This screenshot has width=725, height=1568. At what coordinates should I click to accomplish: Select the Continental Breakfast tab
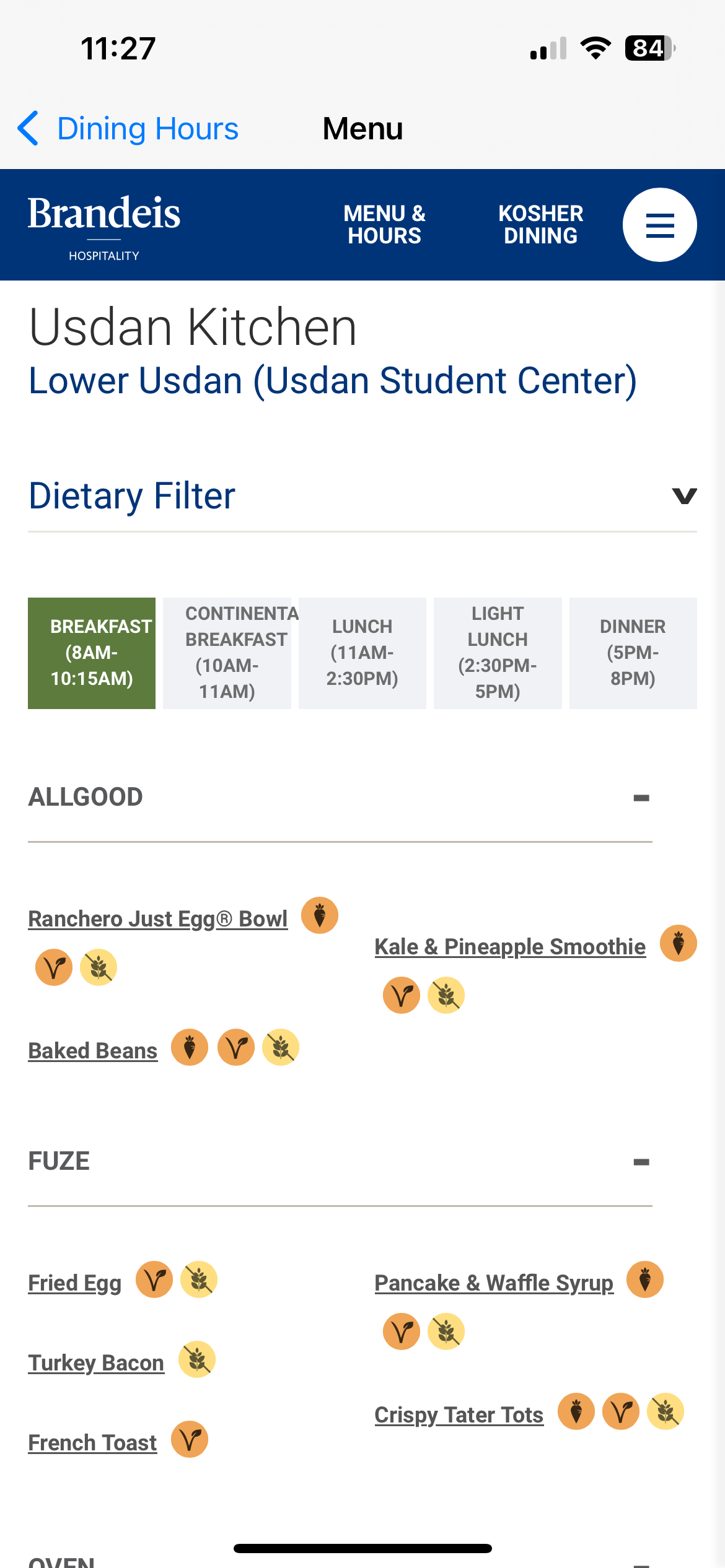[x=227, y=653]
